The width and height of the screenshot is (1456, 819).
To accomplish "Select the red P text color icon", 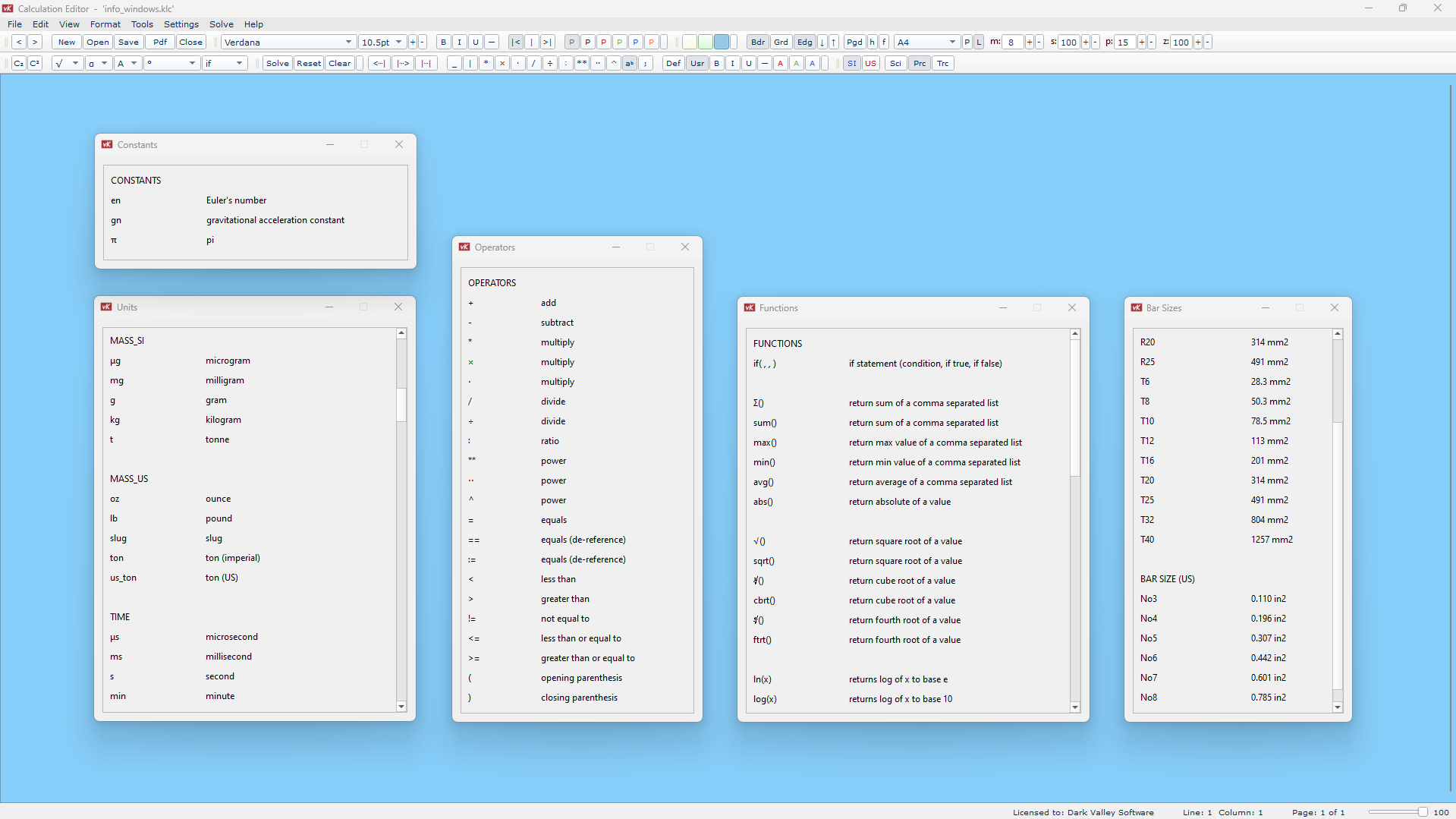I will point(604,43).
